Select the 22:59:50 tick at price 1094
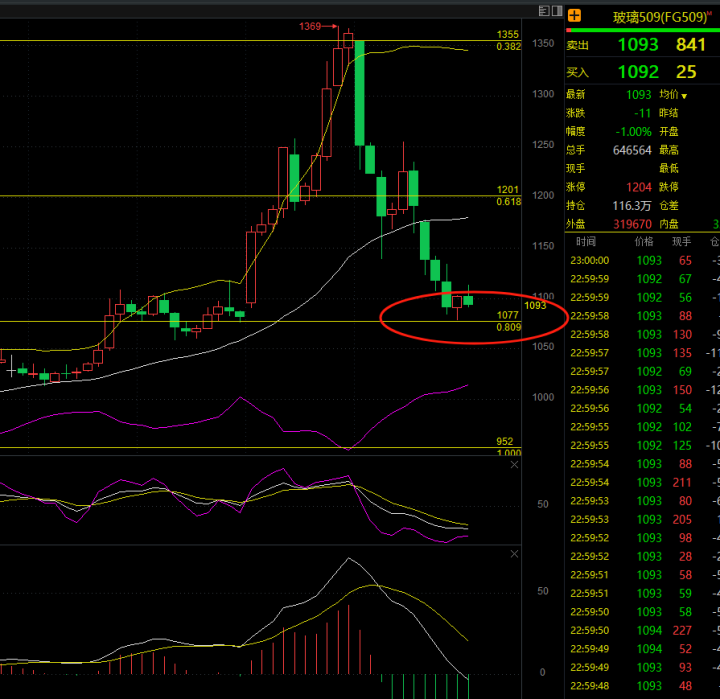This screenshot has width=720, height=699. (x=642, y=631)
